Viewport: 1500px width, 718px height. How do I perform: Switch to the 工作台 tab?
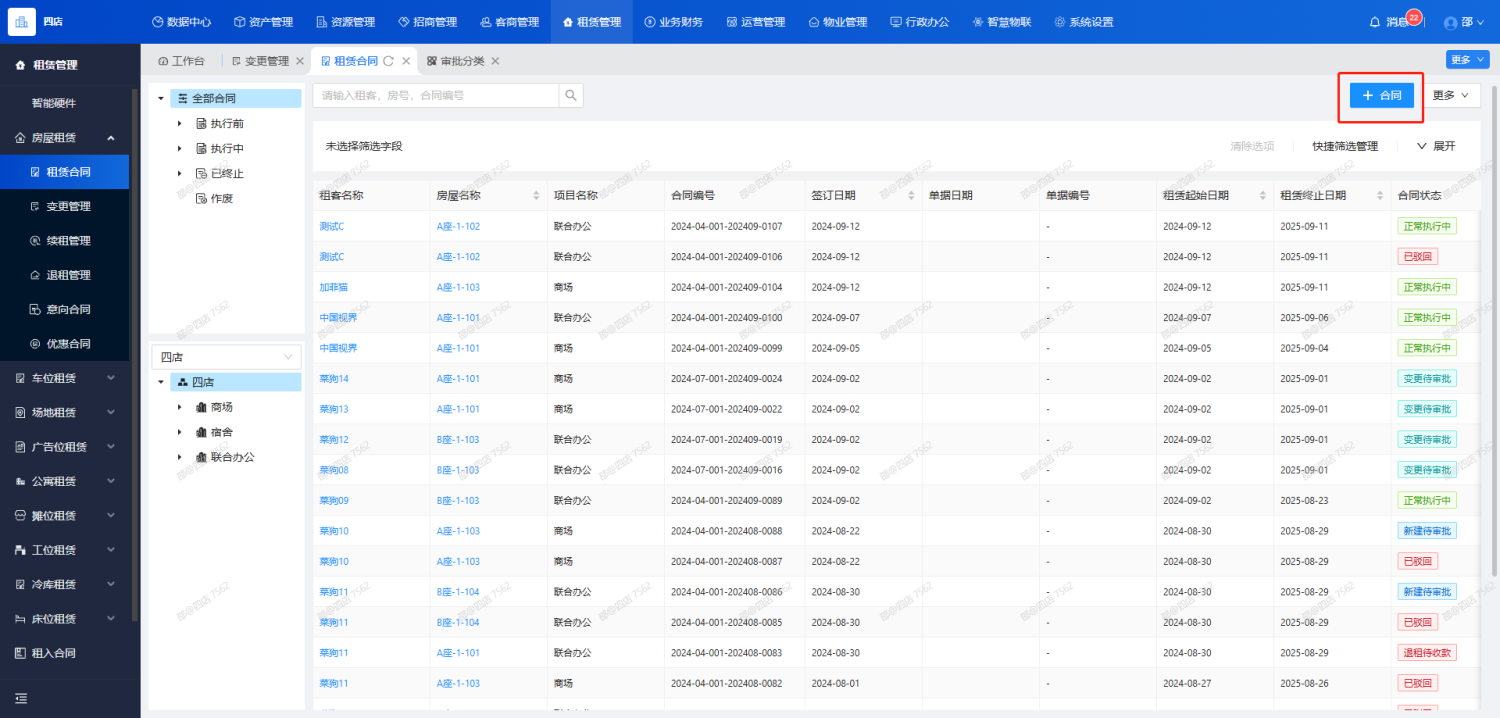pos(181,61)
